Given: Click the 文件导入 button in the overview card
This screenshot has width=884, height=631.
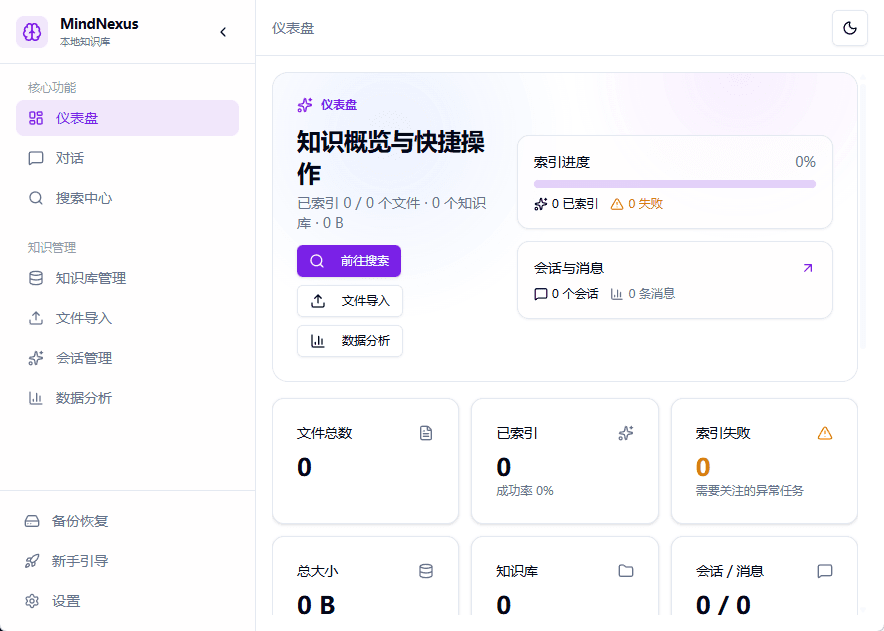Looking at the screenshot, I should point(350,301).
